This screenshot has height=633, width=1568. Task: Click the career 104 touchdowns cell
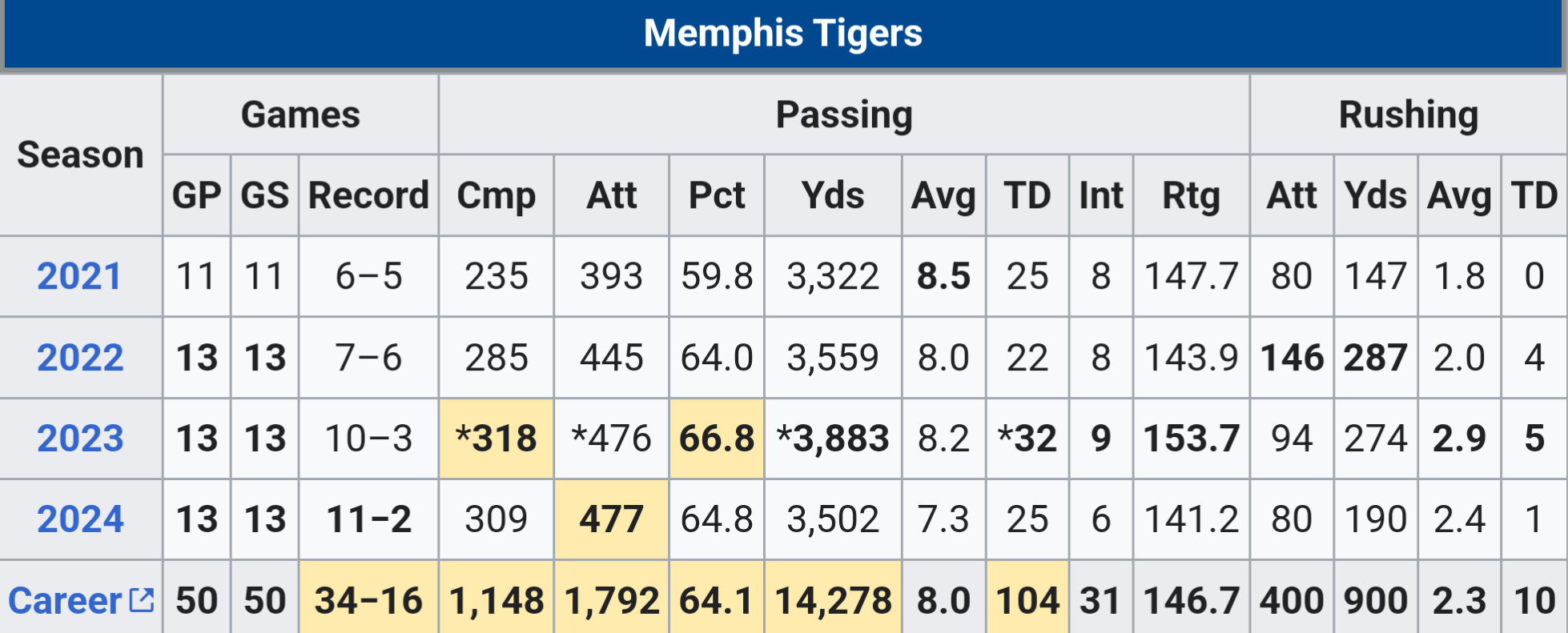point(1027,601)
